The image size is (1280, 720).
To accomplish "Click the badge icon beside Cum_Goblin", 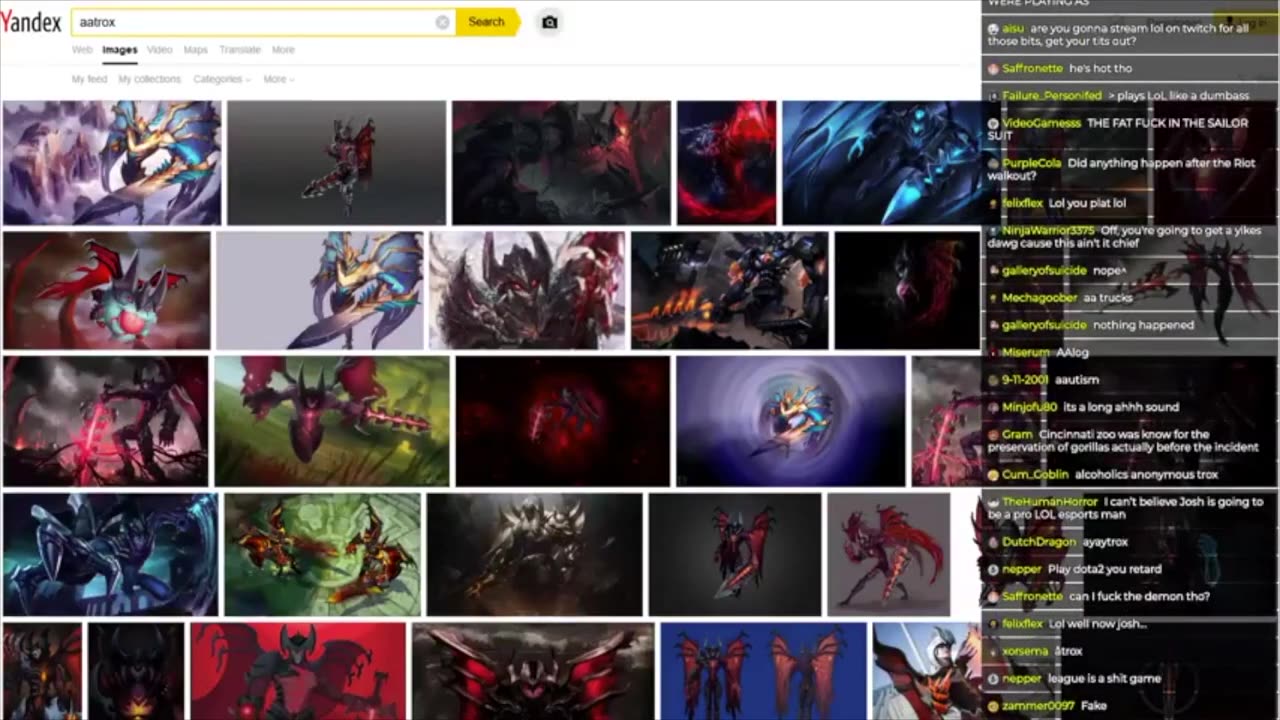I will point(993,475).
